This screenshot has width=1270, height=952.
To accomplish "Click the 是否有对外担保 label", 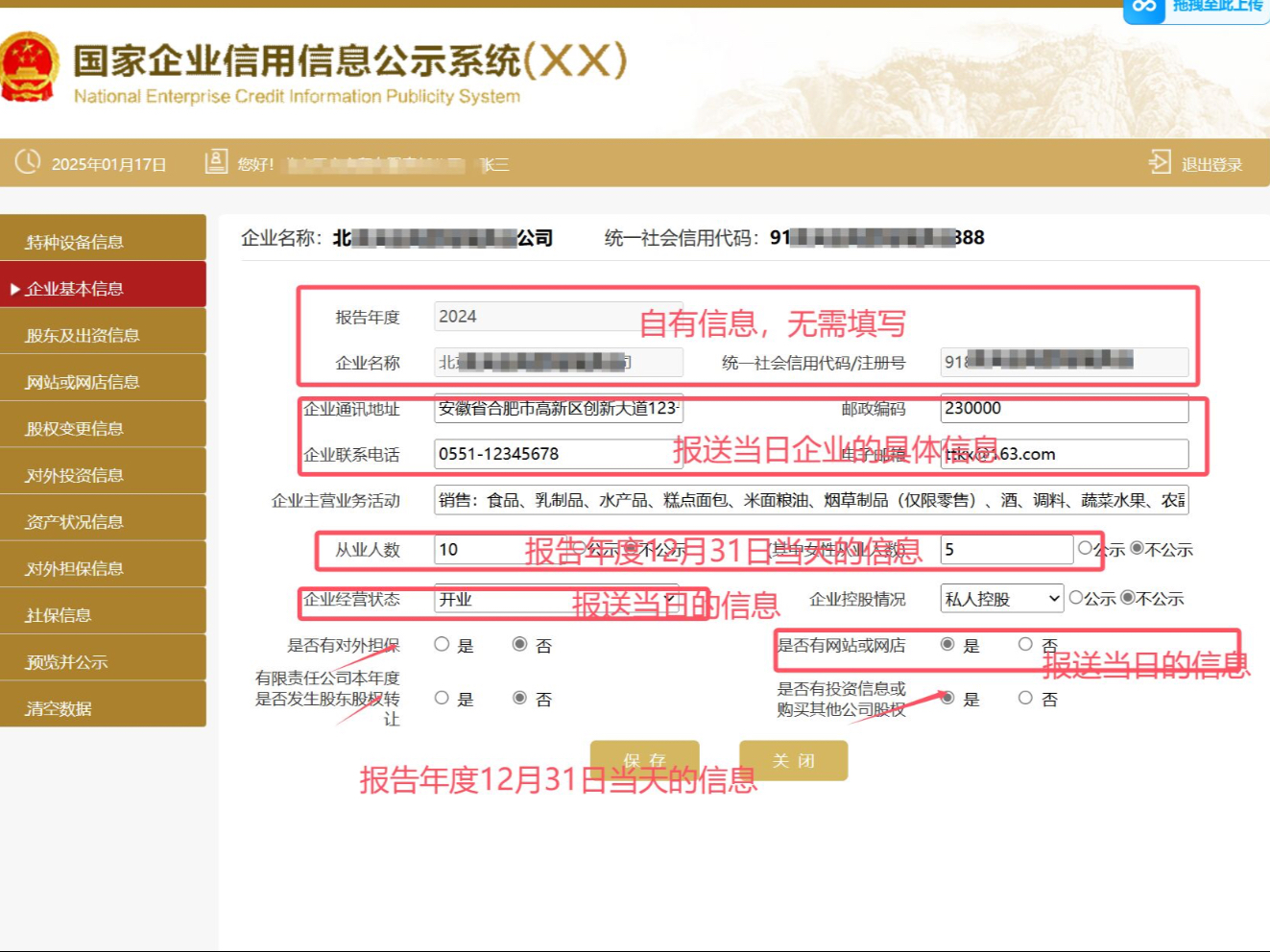I will pyautogui.click(x=344, y=646).
